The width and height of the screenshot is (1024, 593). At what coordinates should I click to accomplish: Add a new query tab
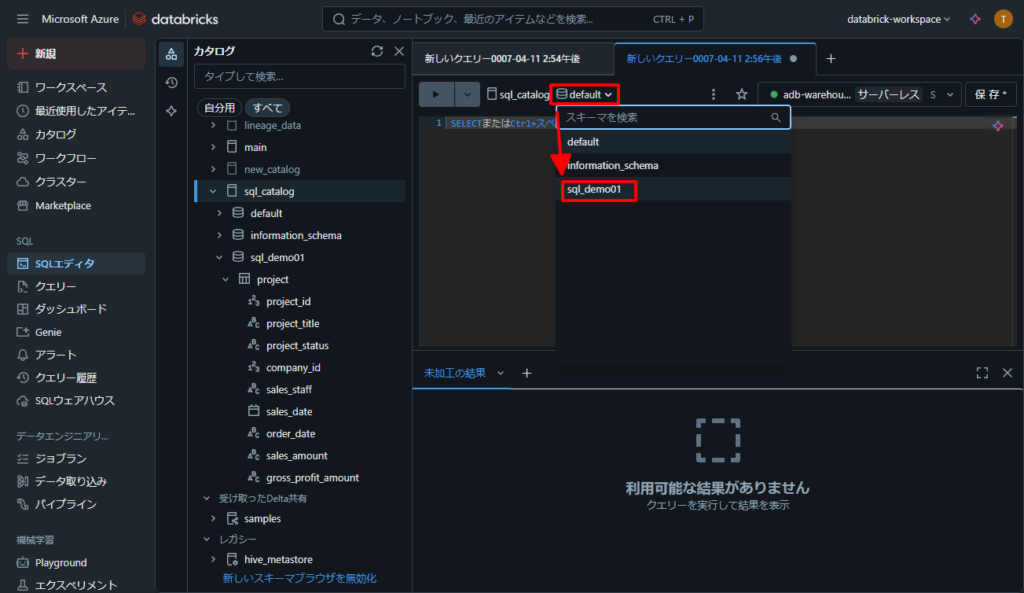coord(831,59)
